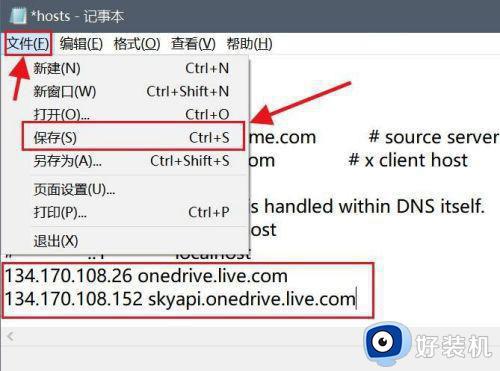Click the '# source server' comment text
The image size is (500, 371).
(434, 137)
